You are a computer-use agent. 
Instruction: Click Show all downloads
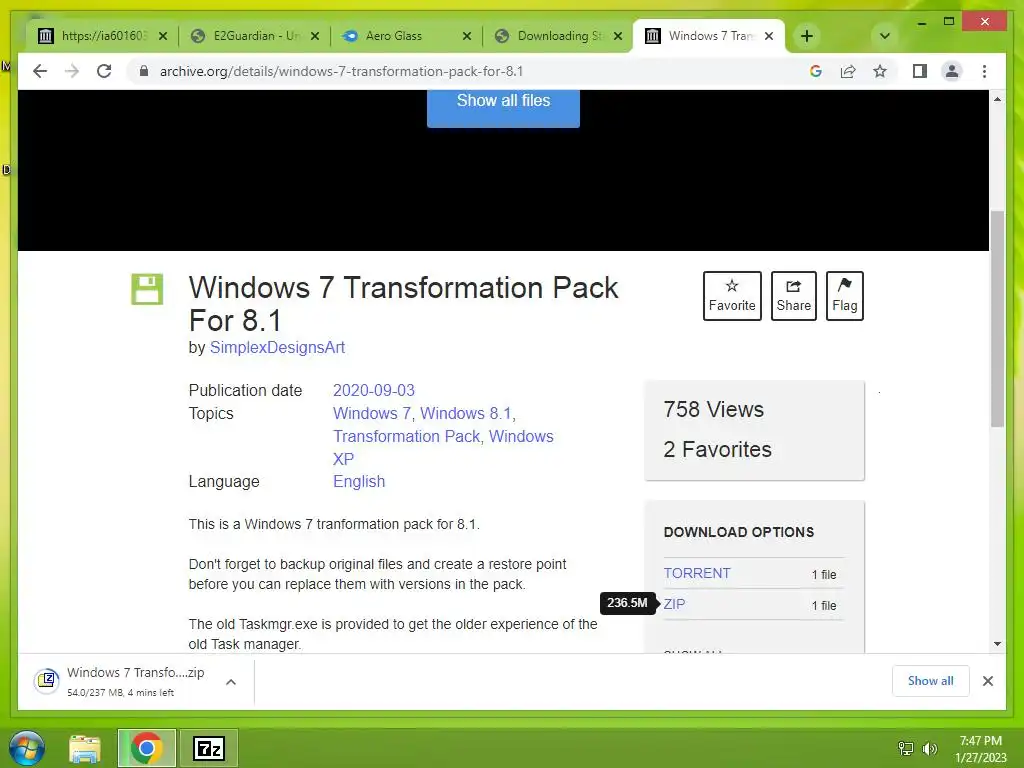click(930, 681)
